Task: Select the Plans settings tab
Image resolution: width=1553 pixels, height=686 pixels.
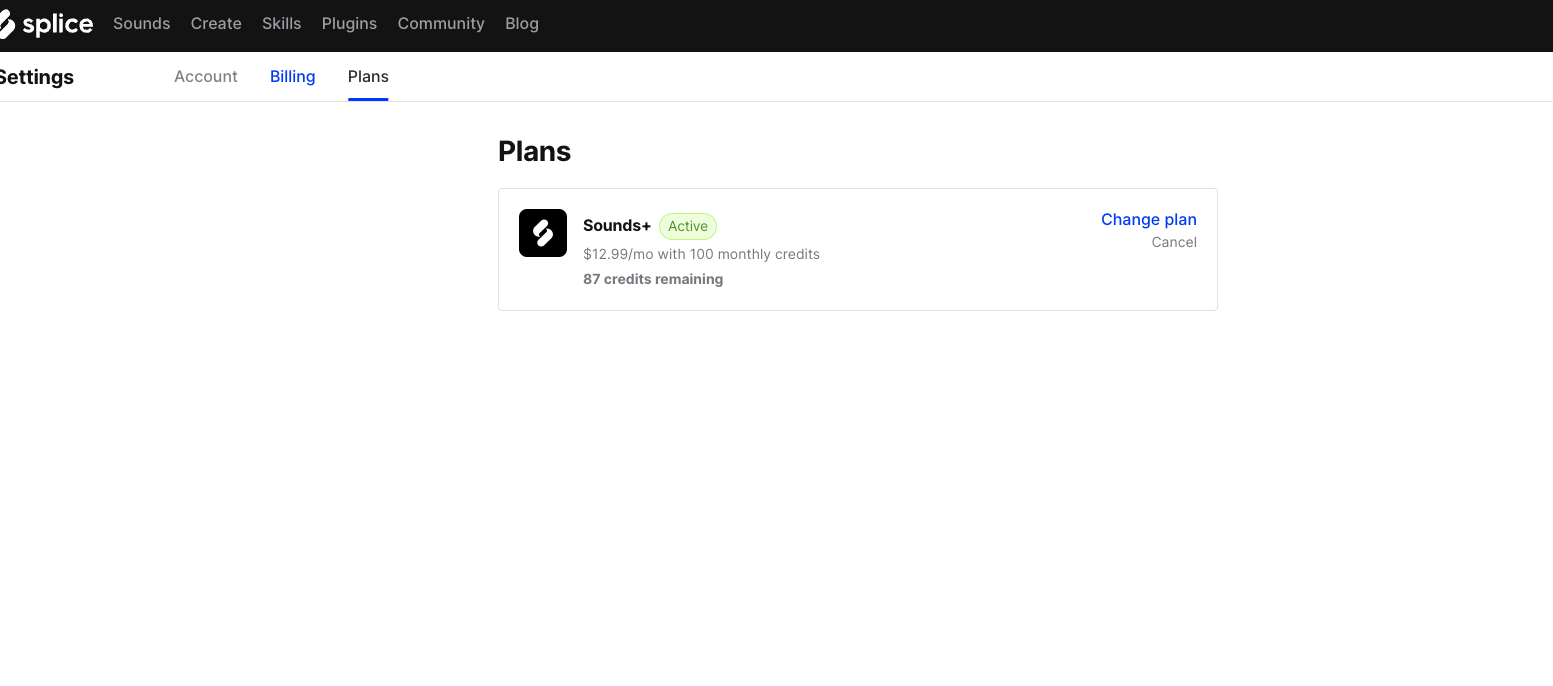Action: [368, 76]
